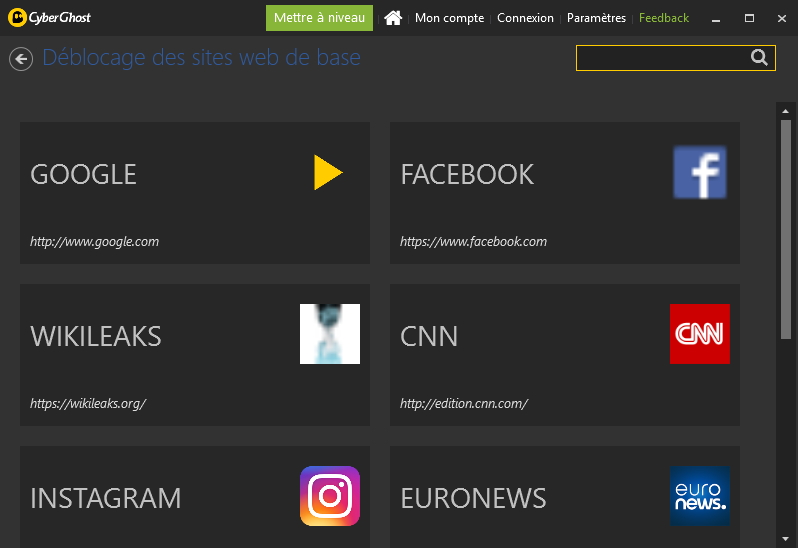Select the WIKILEAKS title text
This screenshot has width=798, height=548.
[x=96, y=336]
